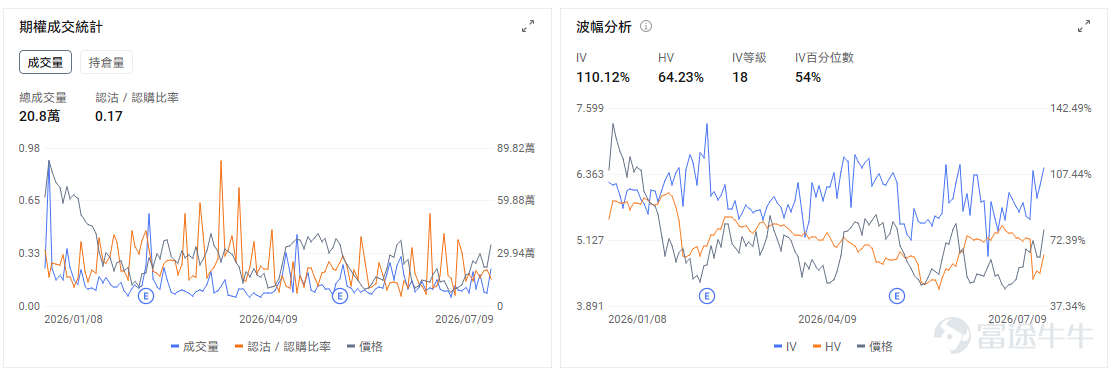Screen dimensions: 1114x372
Task: Click the IV value 110.12%
Action: (602, 77)
